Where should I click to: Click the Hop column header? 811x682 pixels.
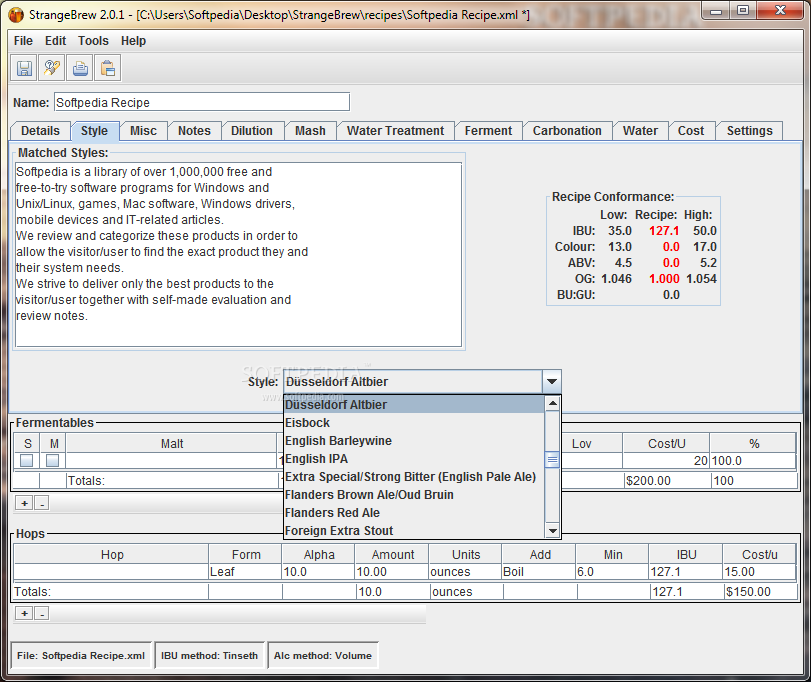(x=112, y=555)
